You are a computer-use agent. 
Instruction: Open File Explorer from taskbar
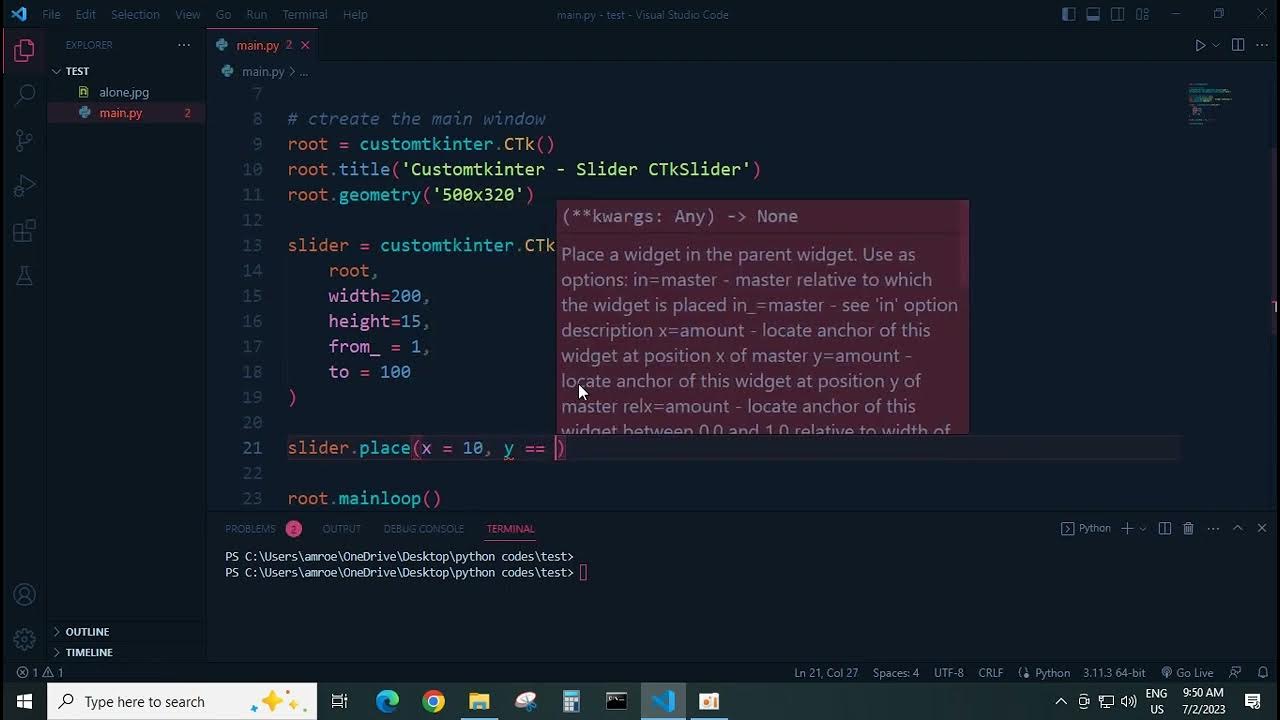pyautogui.click(x=479, y=701)
